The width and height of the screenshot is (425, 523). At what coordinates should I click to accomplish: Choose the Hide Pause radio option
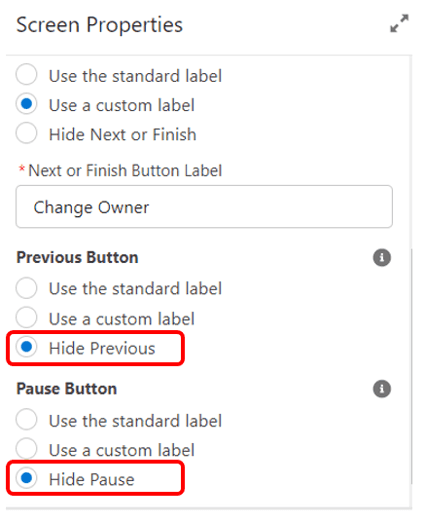point(26,478)
